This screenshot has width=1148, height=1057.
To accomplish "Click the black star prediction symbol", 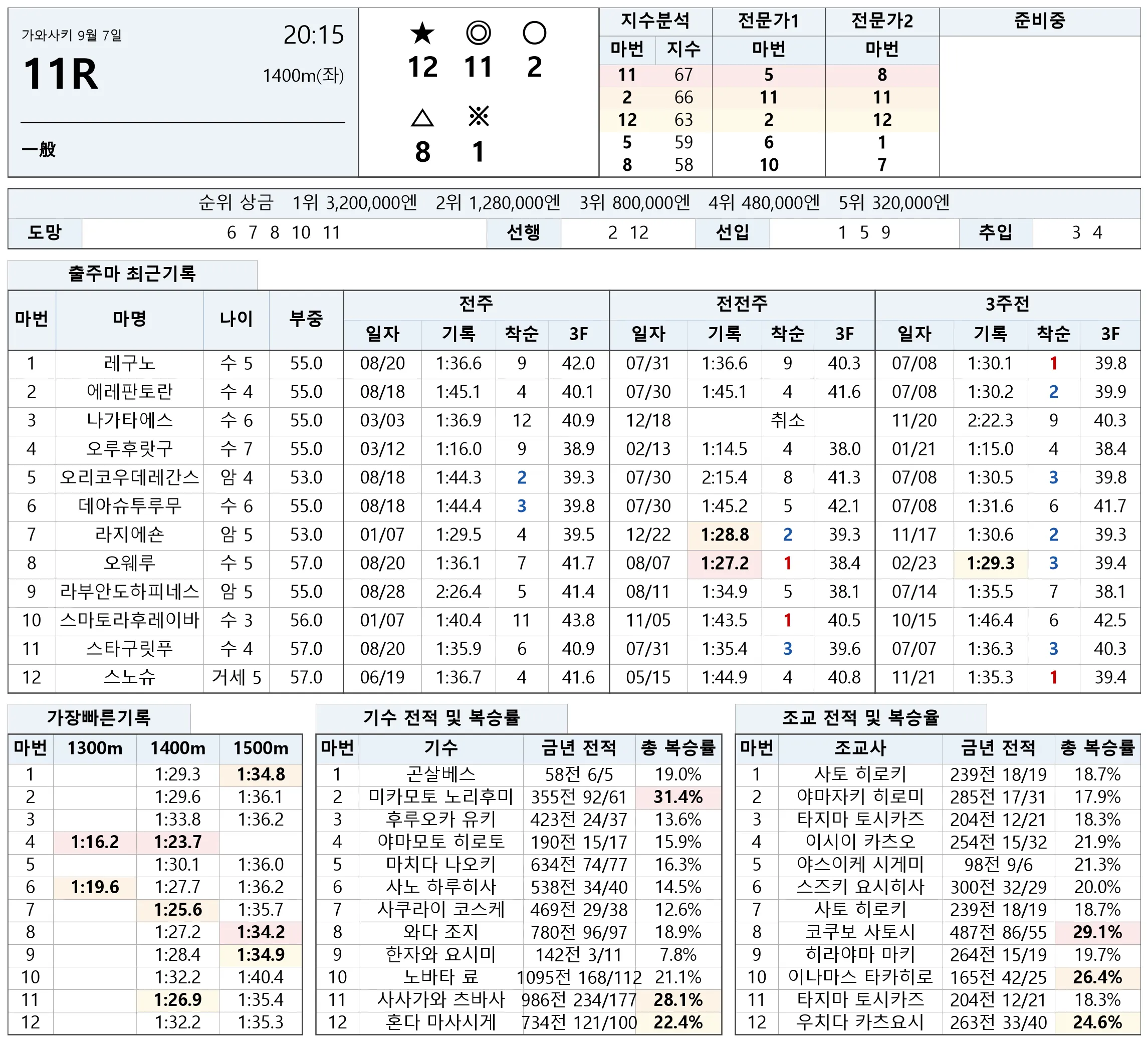I will coord(422,33).
